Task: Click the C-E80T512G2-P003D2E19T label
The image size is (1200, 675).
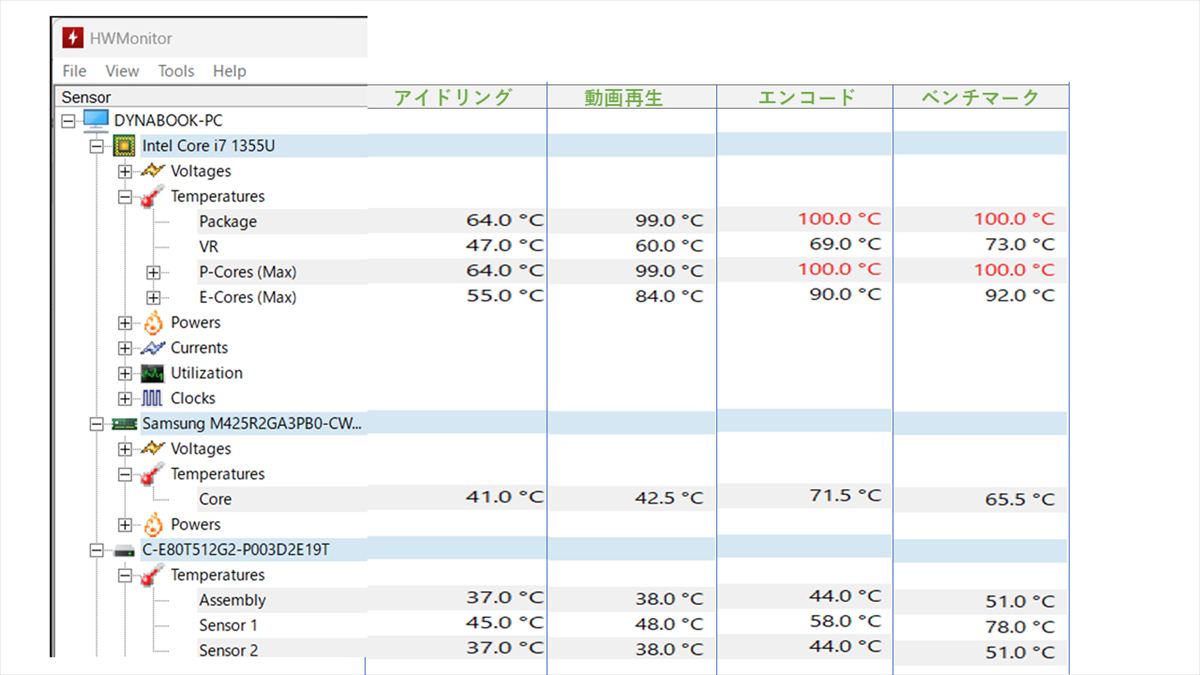Action: [236, 550]
